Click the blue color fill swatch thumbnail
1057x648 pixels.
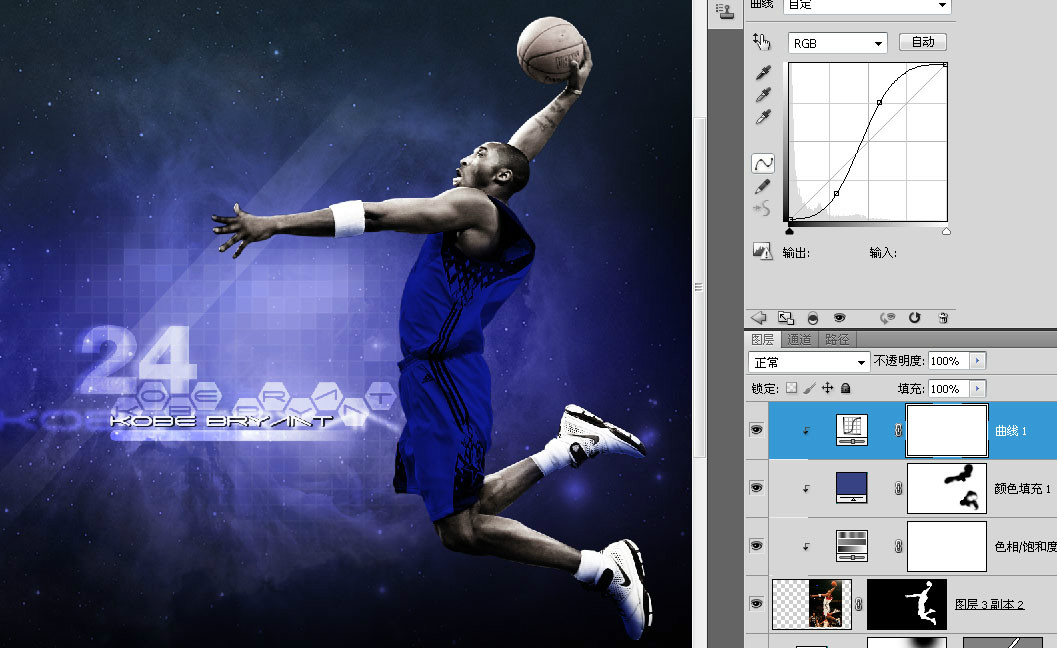tap(852, 488)
